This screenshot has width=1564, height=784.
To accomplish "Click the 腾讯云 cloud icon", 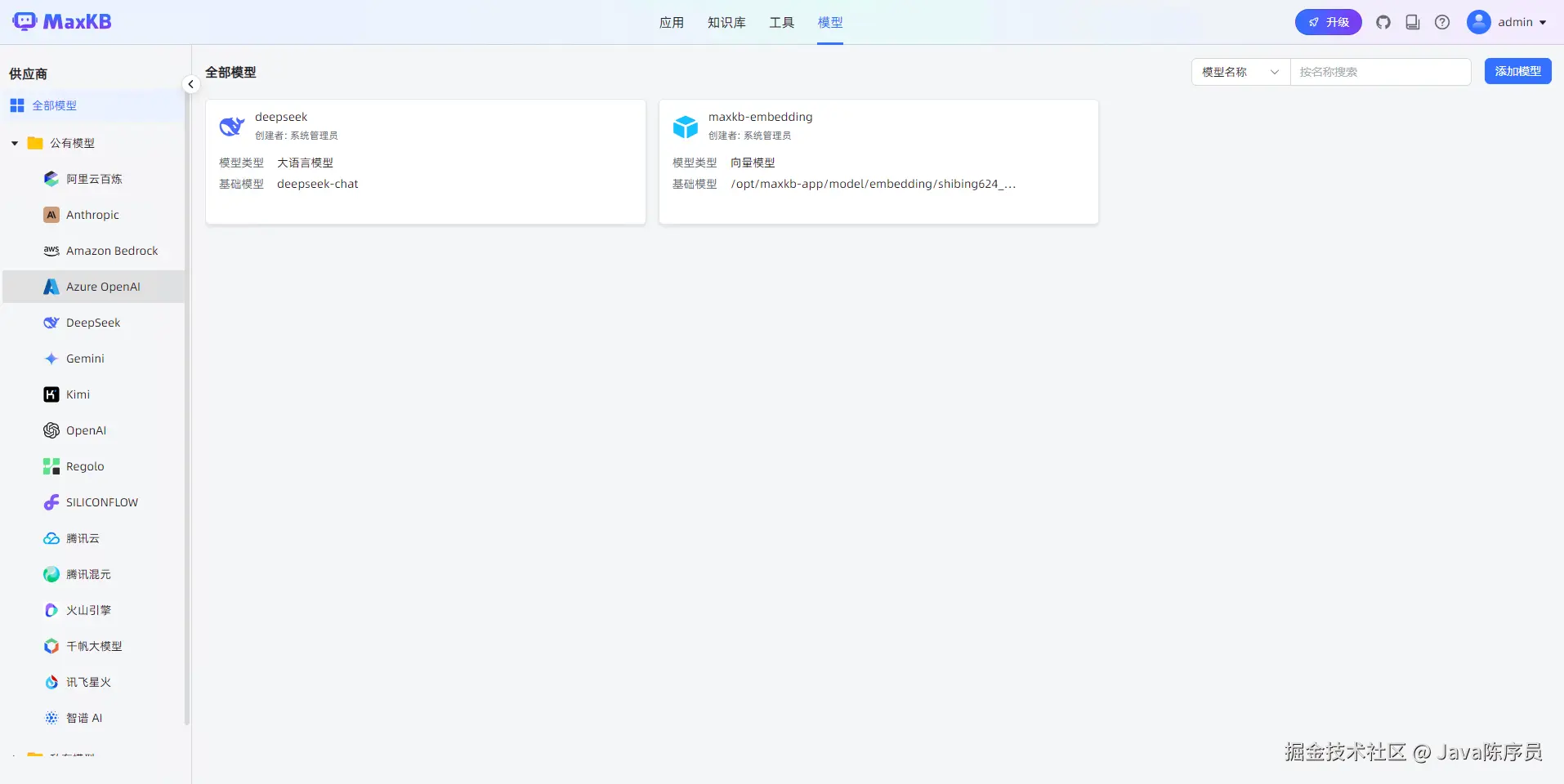I will pos(51,538).
